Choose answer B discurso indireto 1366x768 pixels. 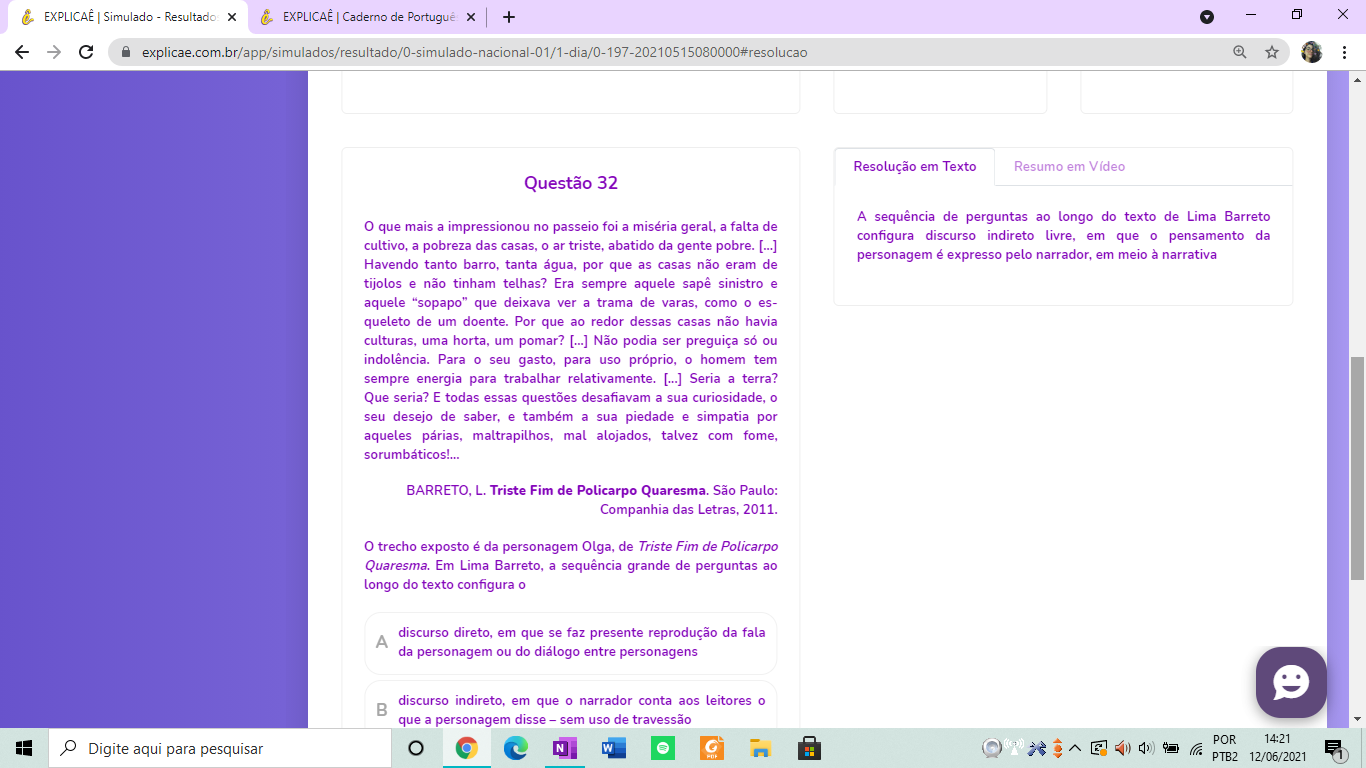tap(571, 705)
